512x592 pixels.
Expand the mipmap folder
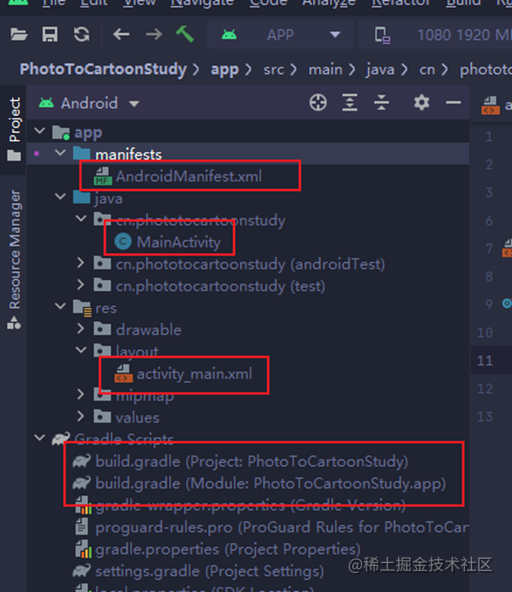[x=80, y=395]
